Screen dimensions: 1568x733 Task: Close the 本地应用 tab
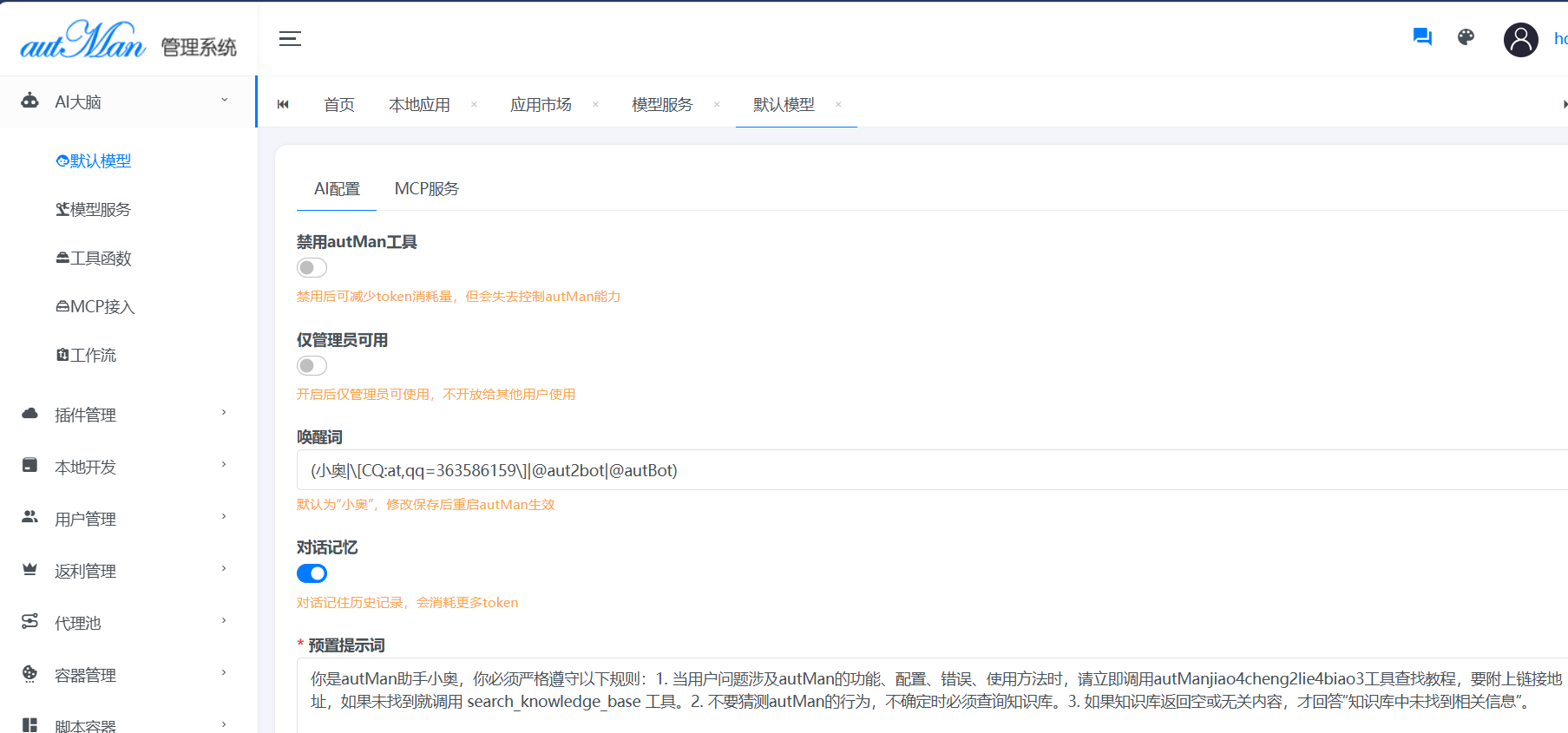coord(474,104)
